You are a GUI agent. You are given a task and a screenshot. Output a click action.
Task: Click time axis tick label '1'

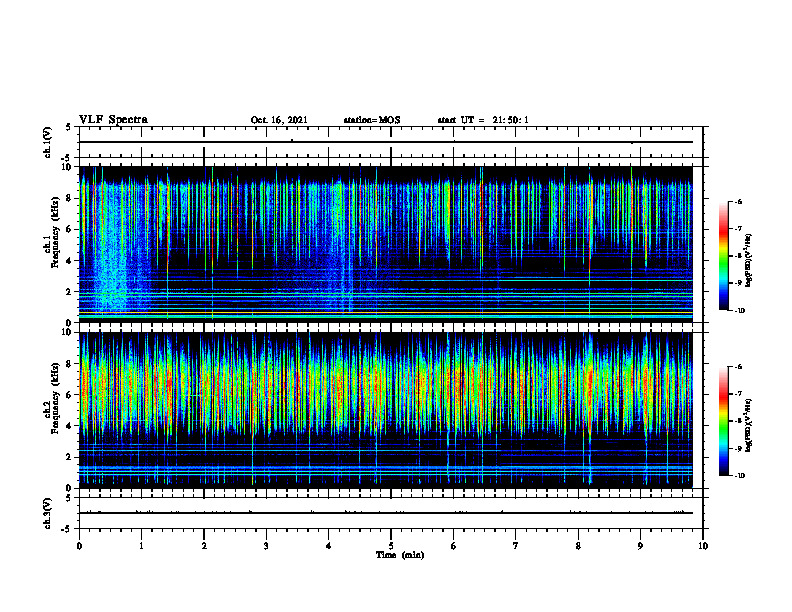tap(141, 546)
